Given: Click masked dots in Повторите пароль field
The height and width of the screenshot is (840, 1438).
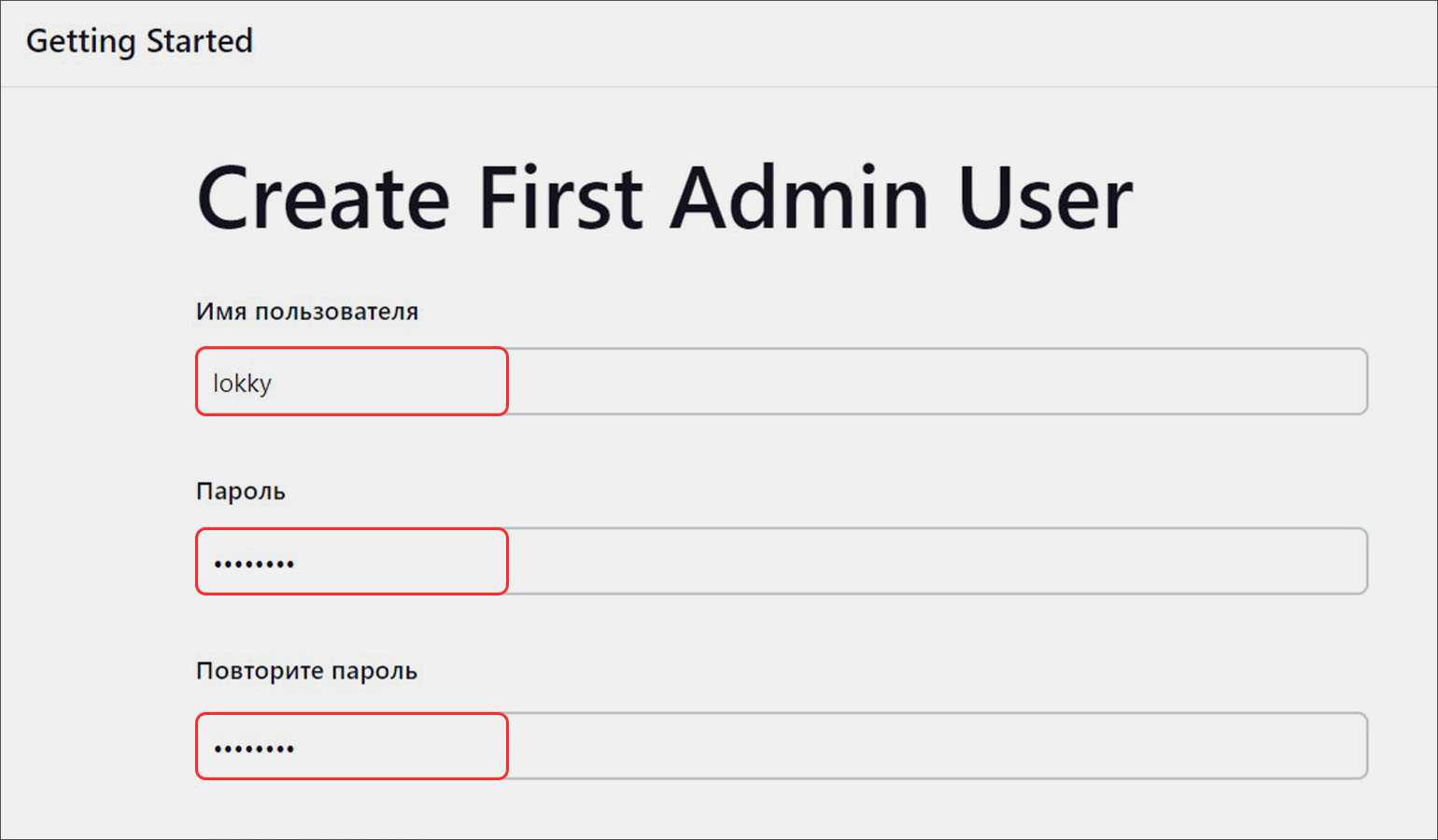Looking at the screenshot, I should 254,749.
